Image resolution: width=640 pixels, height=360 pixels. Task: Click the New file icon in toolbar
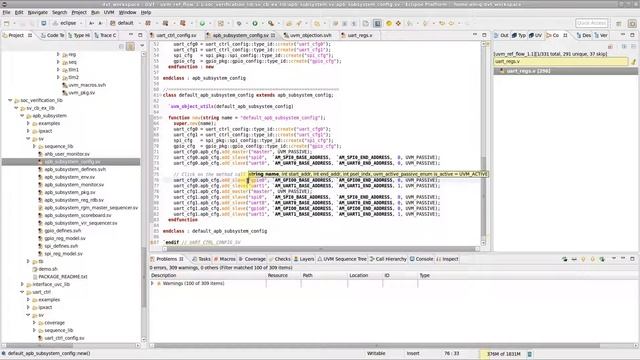[7, 23]
